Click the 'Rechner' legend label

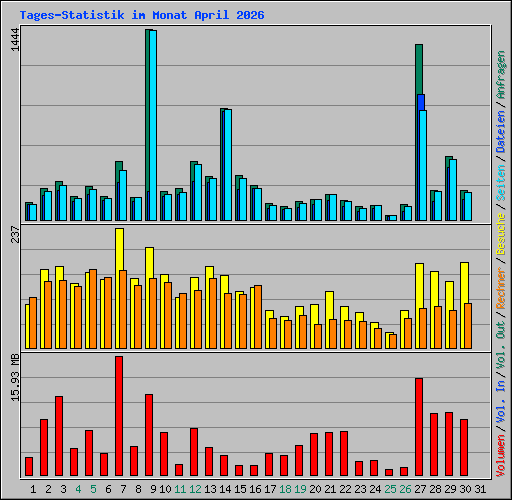coord(501,288)
